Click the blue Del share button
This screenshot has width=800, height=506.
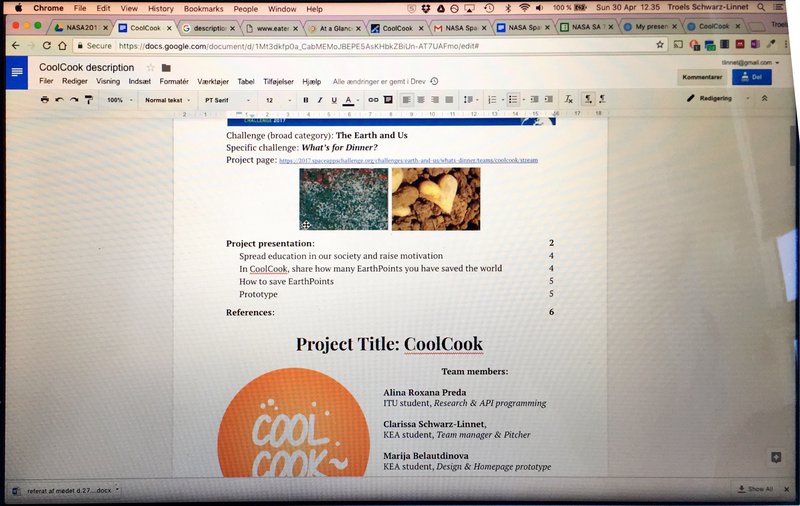pyautogui.click(x=752, y=77)
